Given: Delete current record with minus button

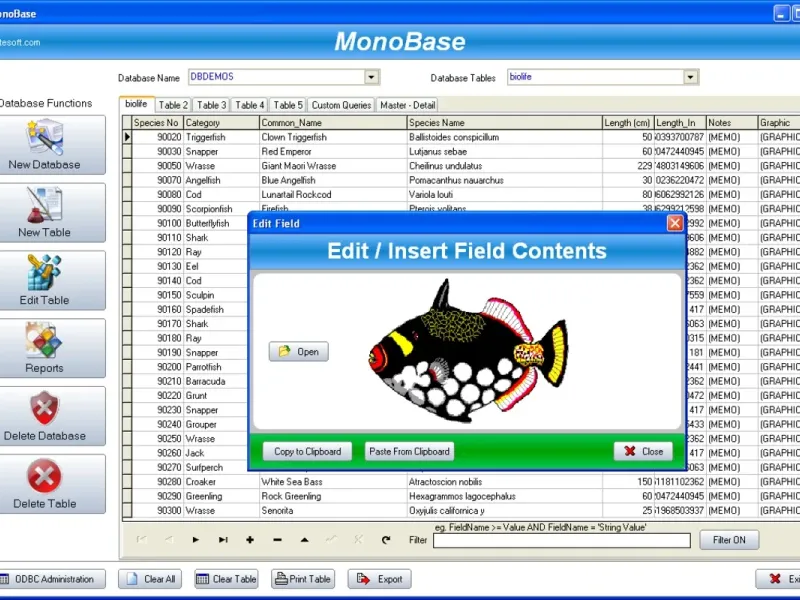Looking at the screenshot, I should pyautogui.click(x=277, y=540).
